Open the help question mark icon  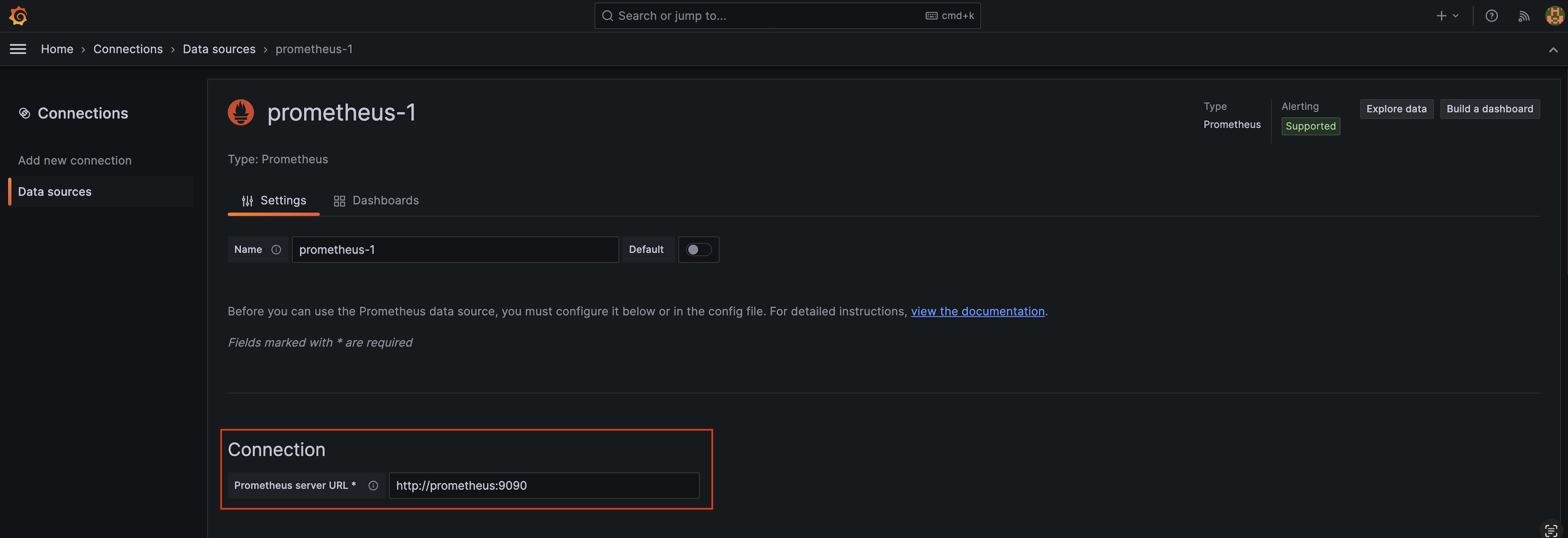1491,16
